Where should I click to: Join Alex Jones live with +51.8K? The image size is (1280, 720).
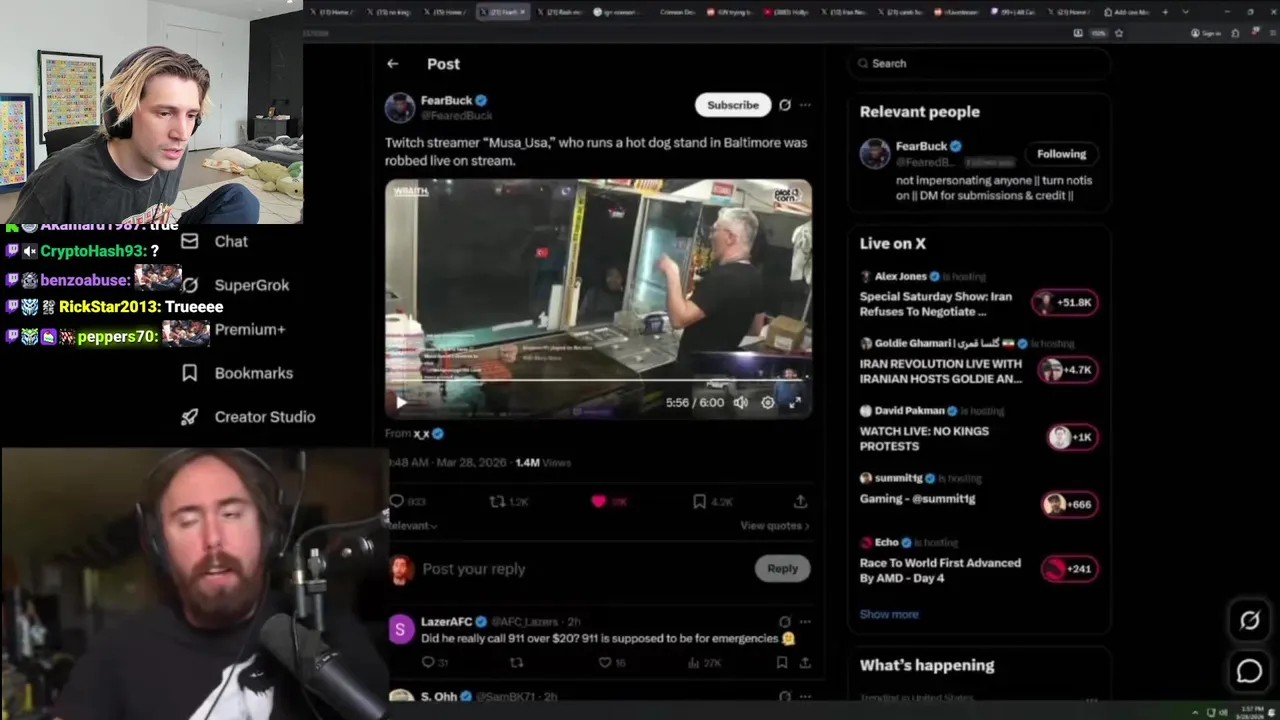click(x=1067, y=302)
